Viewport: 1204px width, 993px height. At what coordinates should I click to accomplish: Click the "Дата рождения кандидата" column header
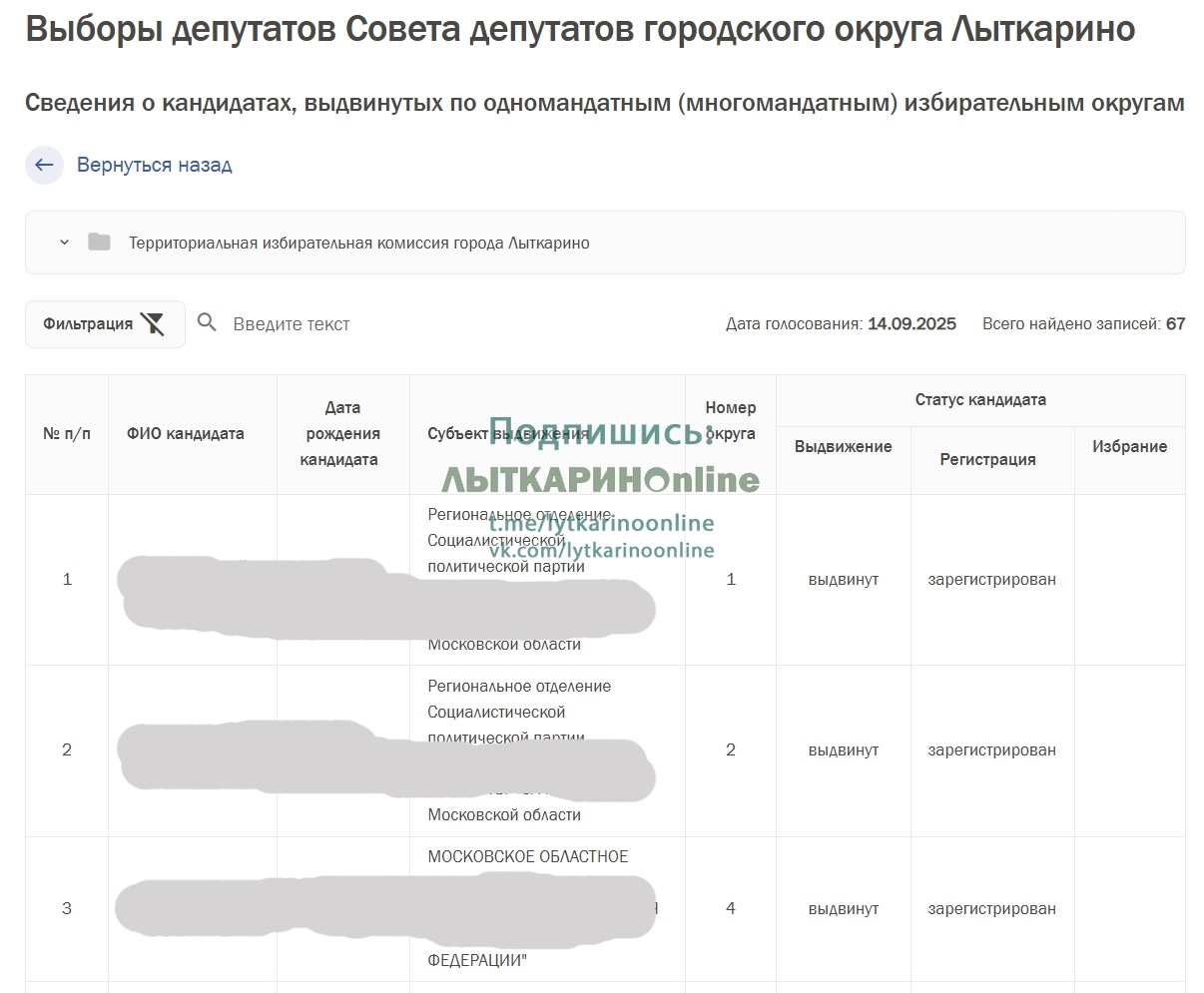(342, 434)
